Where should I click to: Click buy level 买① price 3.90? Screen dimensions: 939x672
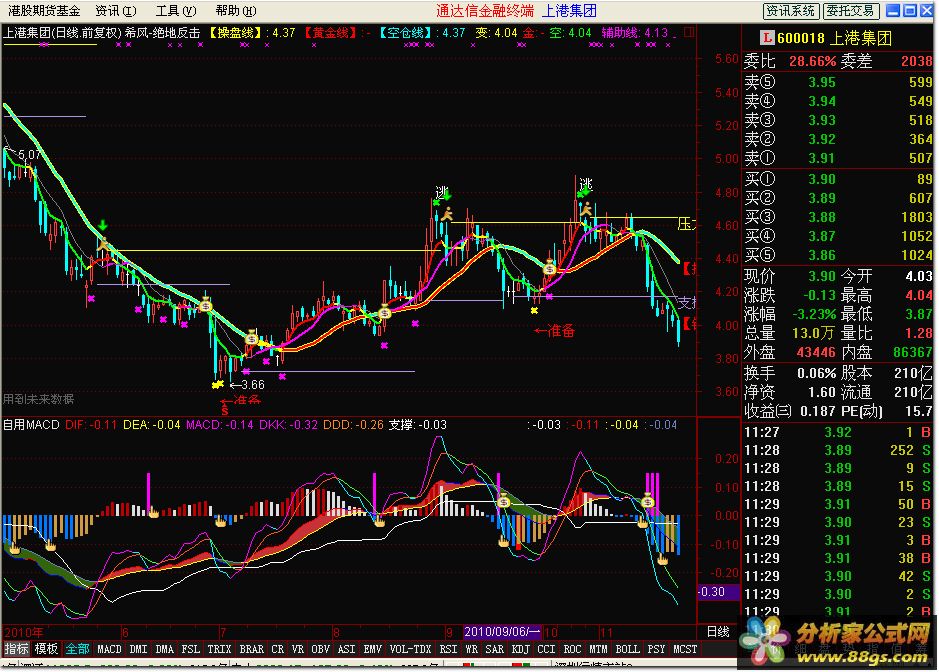pyautogui.click(x=822, y=178)
